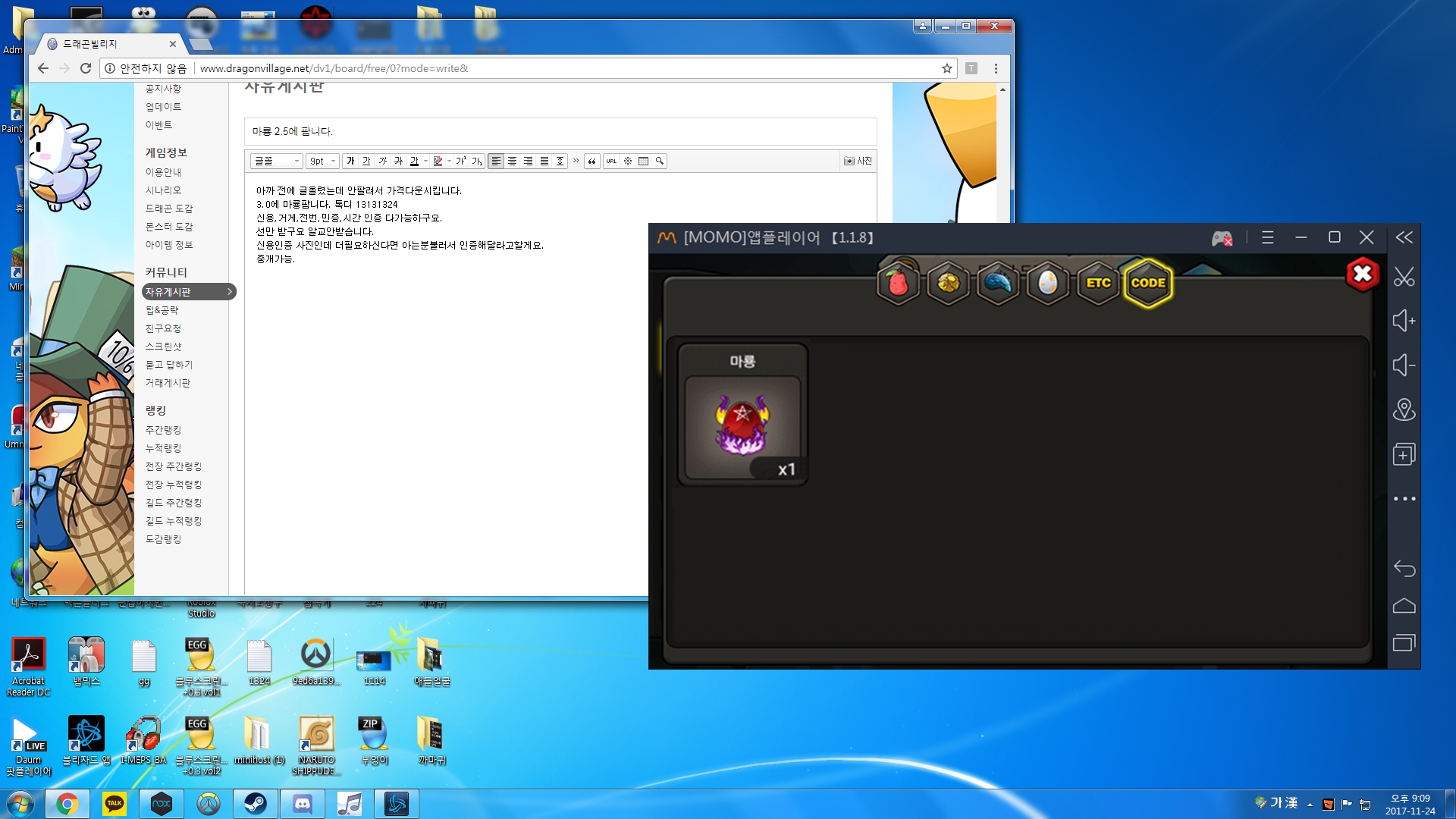Open Steam from the Windows taskbar
Image resolution: width=1456 pixels, height=819 pixels.
[256, 804]
